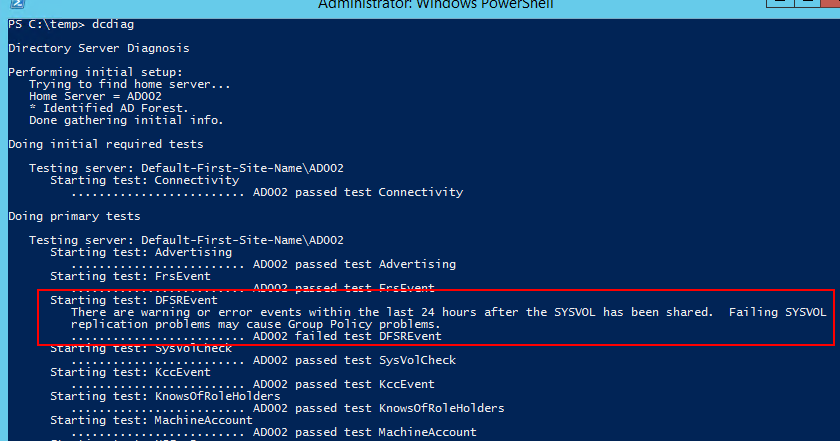
Task: Select the Doing primary tests line
Action: click(x=74, y=216)
